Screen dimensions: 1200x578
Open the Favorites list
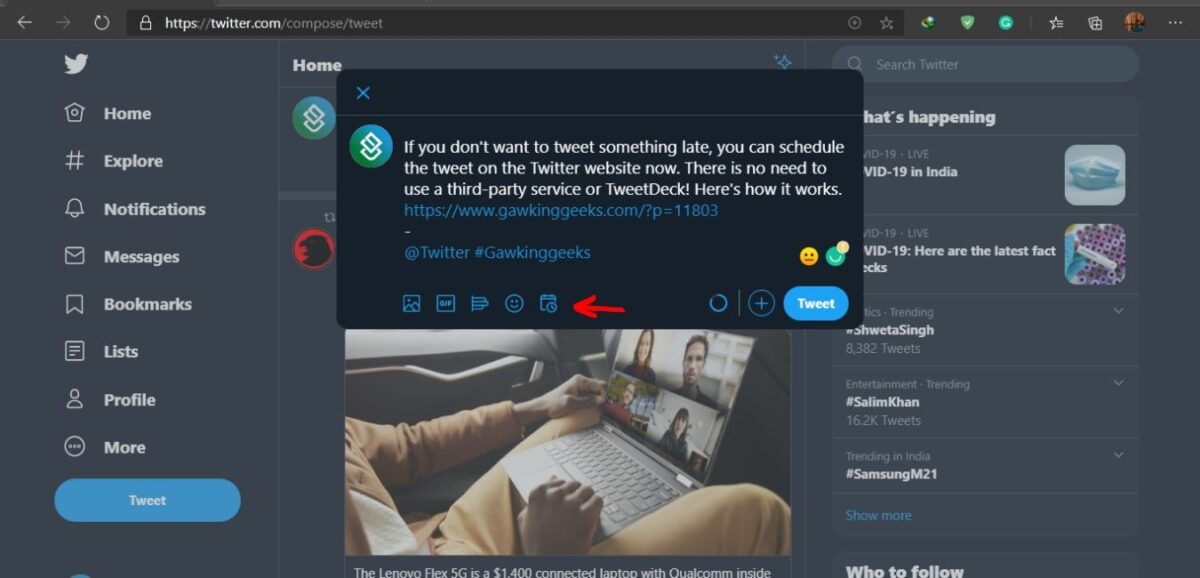(x=1057, y=22)
